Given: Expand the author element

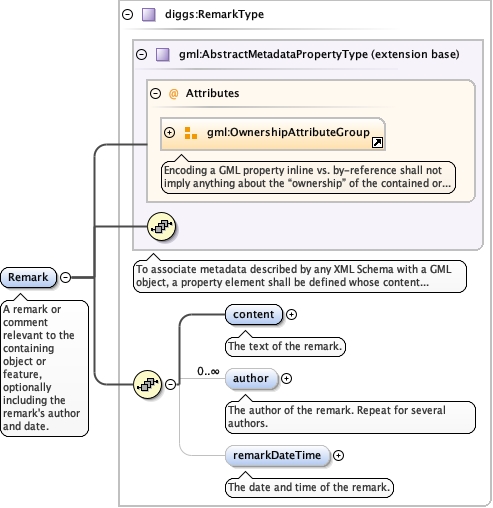Looking at the screenshot, I should point(286,379).
